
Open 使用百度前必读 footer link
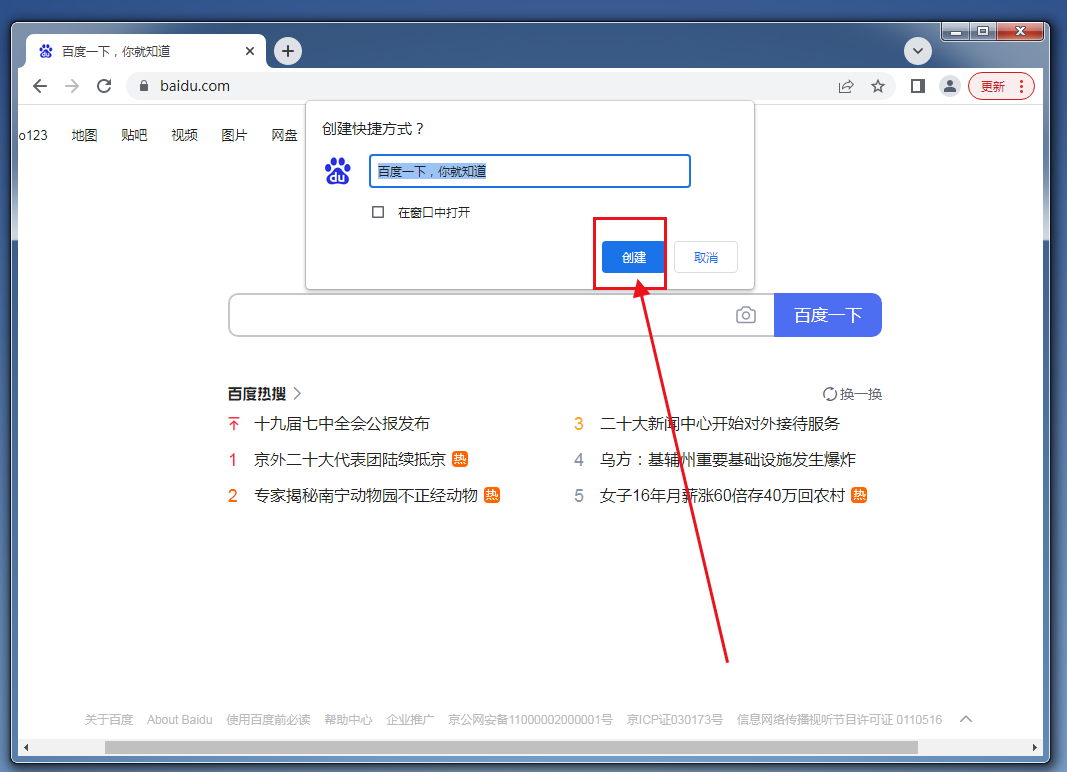(x=268, y=720)
